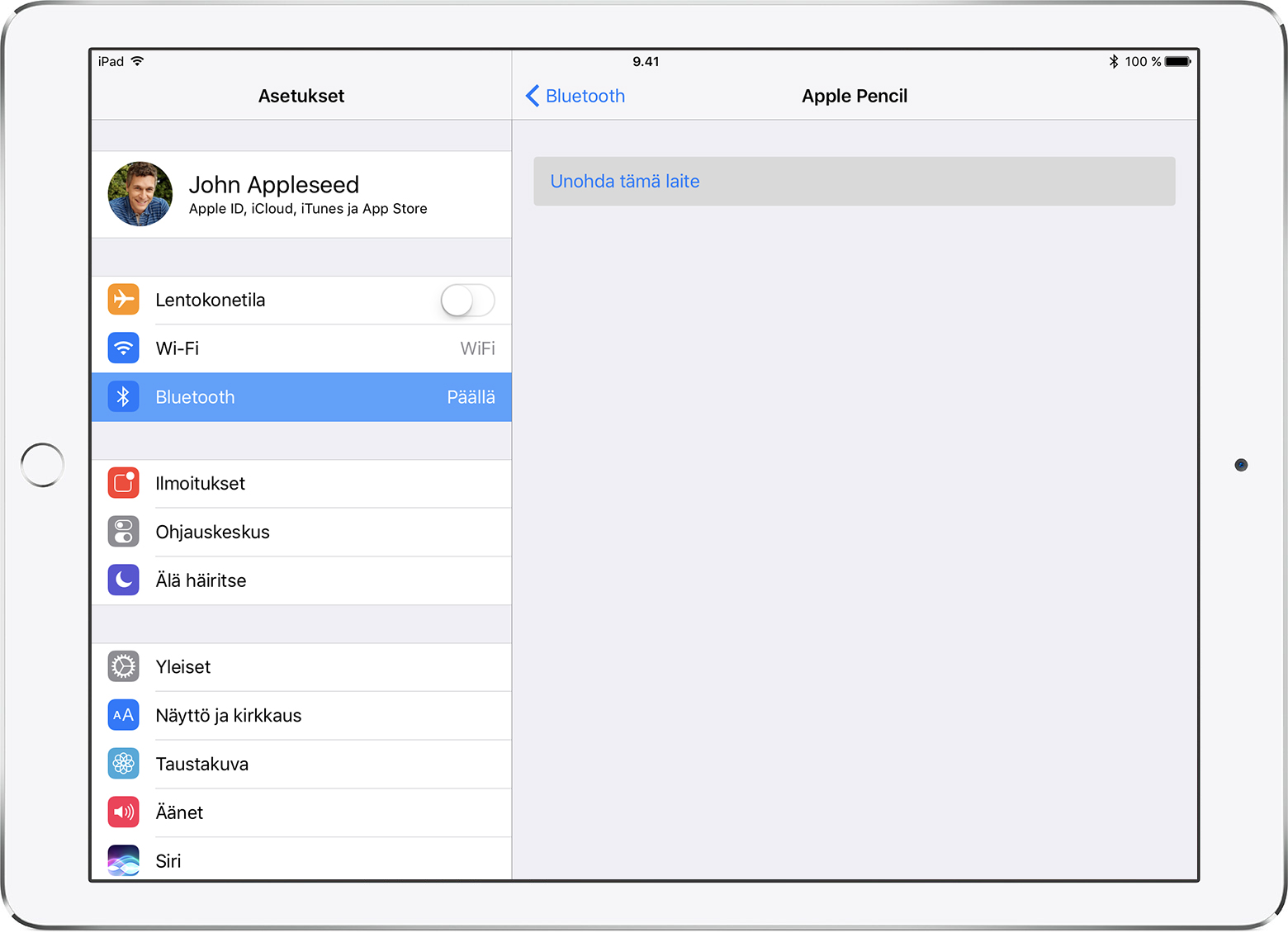Select Bluetooth row showing Päällä

coord(301,397)
